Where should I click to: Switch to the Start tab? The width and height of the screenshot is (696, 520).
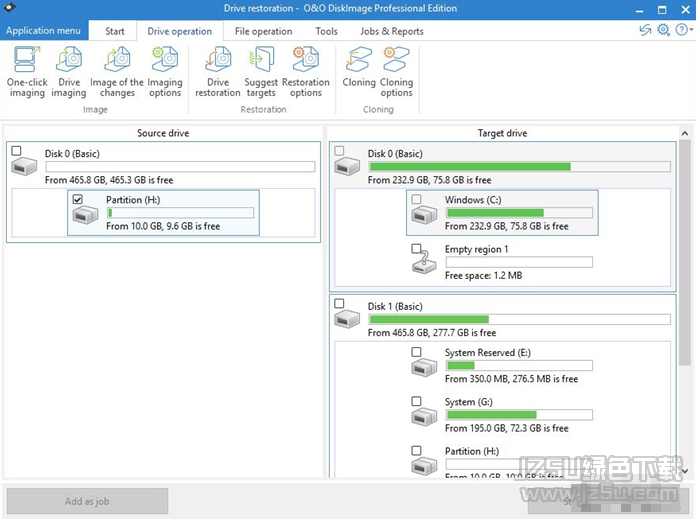point(115,31)
